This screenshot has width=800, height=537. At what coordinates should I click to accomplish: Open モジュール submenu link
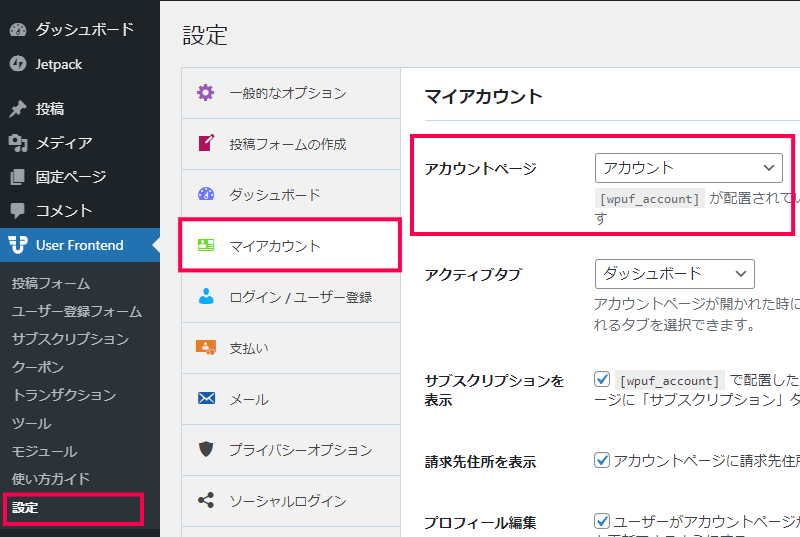(x=44, y=451)
